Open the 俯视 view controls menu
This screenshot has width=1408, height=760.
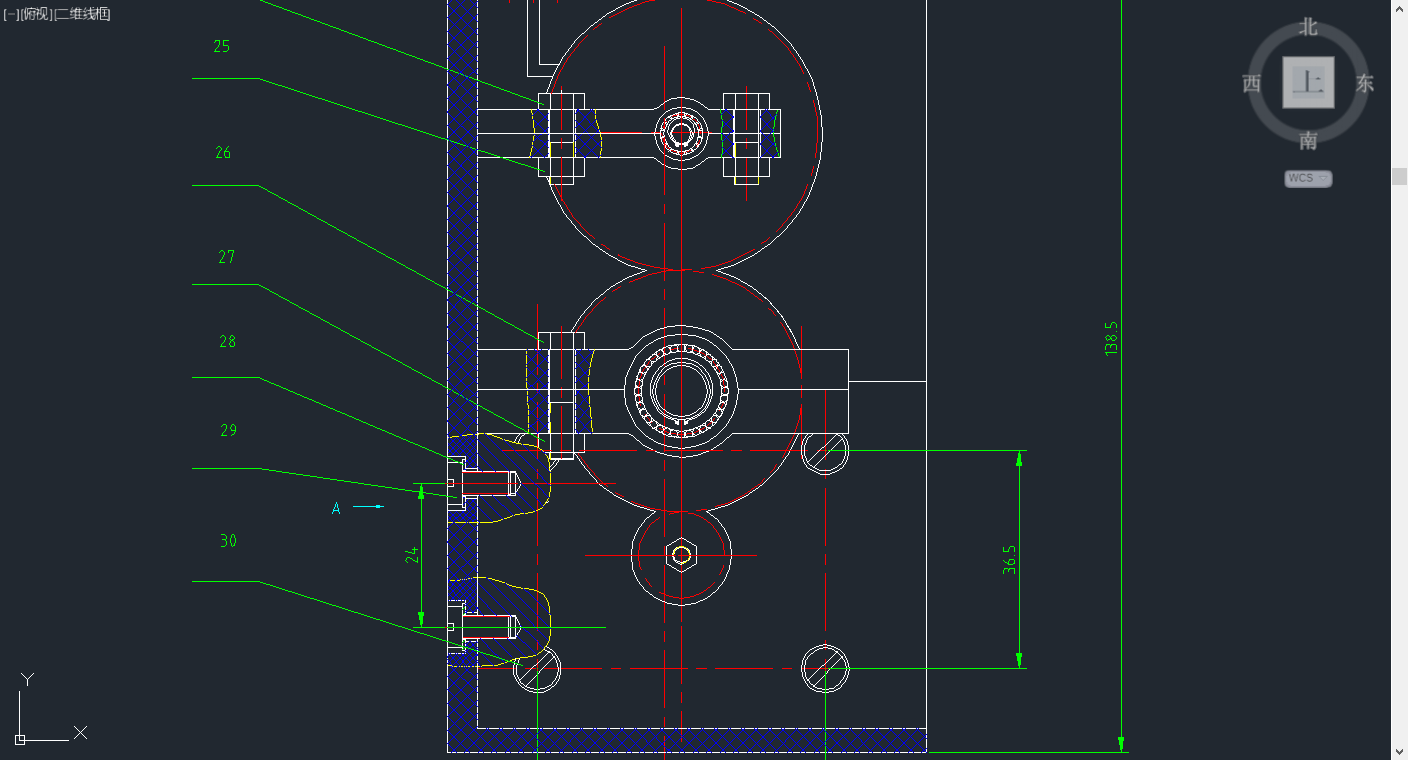(36, 14)
